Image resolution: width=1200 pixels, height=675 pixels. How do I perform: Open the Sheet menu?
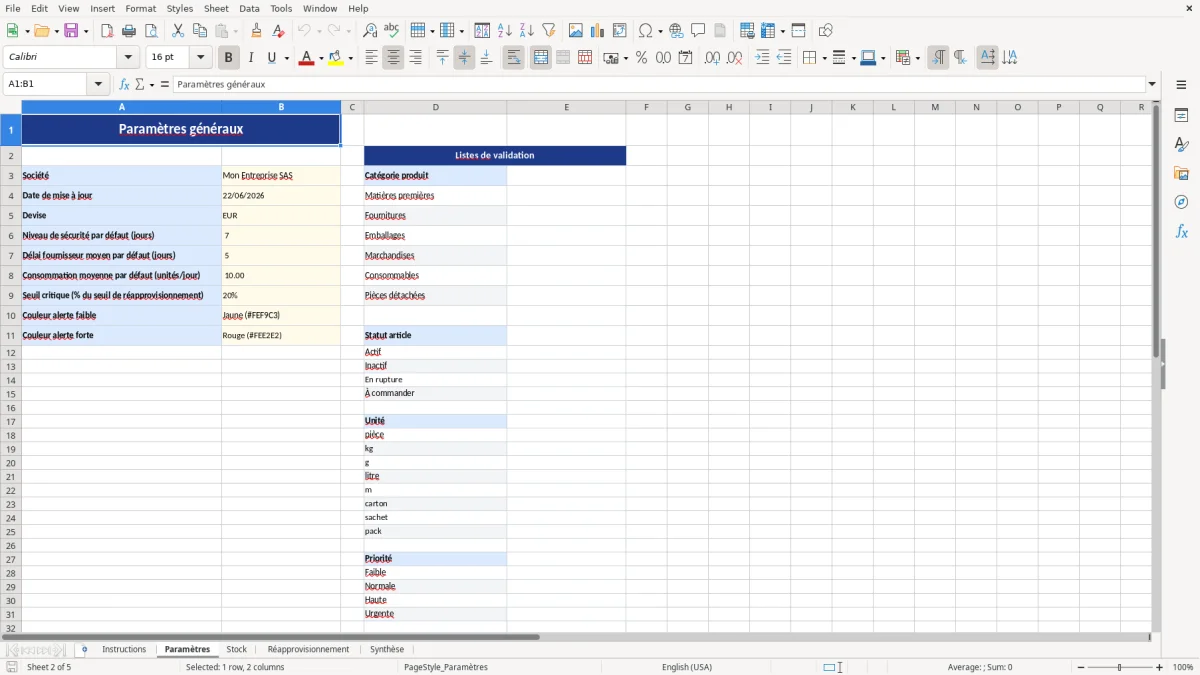point(216,8)
